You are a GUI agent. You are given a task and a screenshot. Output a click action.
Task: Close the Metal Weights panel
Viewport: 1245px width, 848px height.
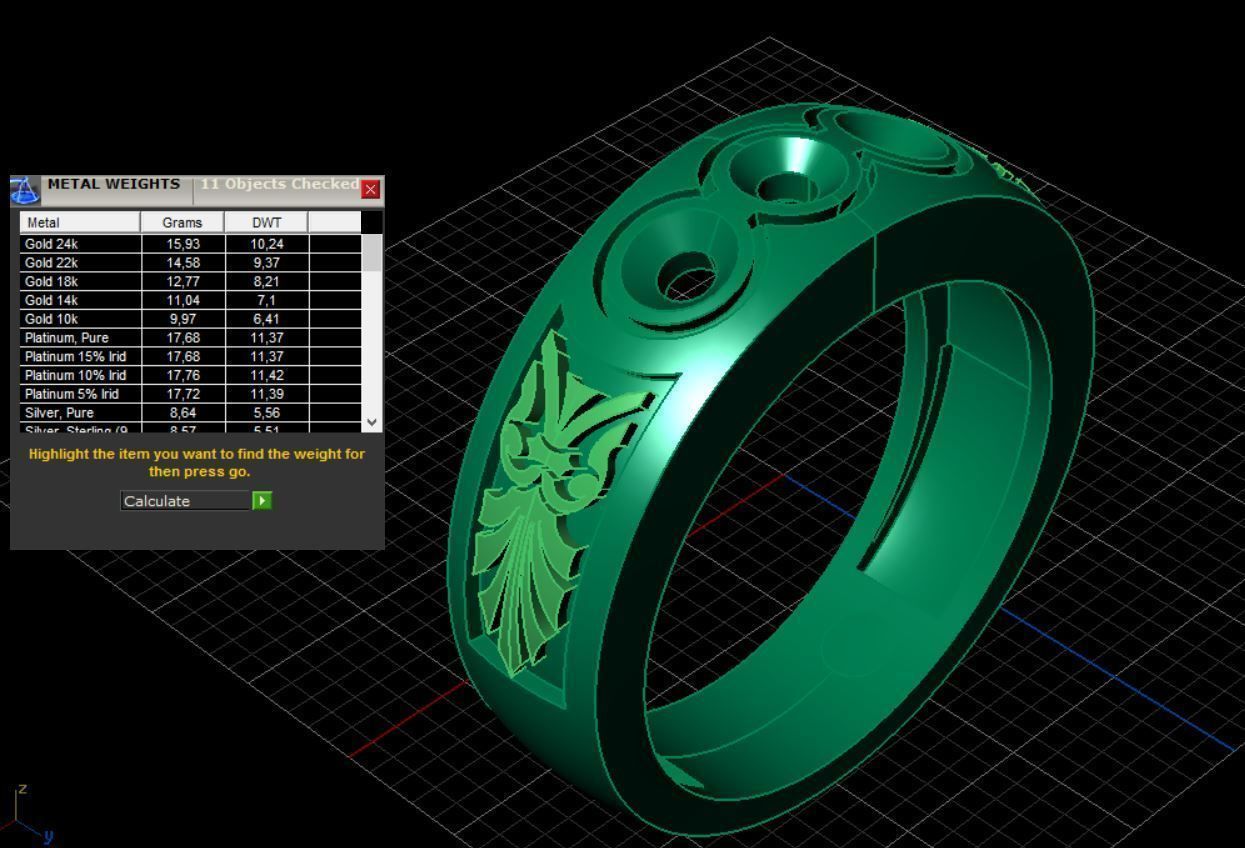pos(371,189)
